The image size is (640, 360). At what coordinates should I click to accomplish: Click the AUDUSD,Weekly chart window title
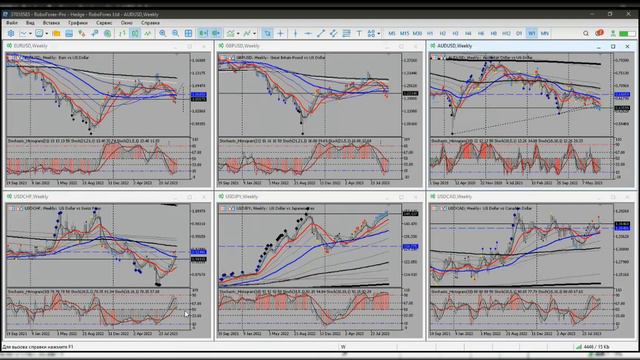click(x=455, y=46)
